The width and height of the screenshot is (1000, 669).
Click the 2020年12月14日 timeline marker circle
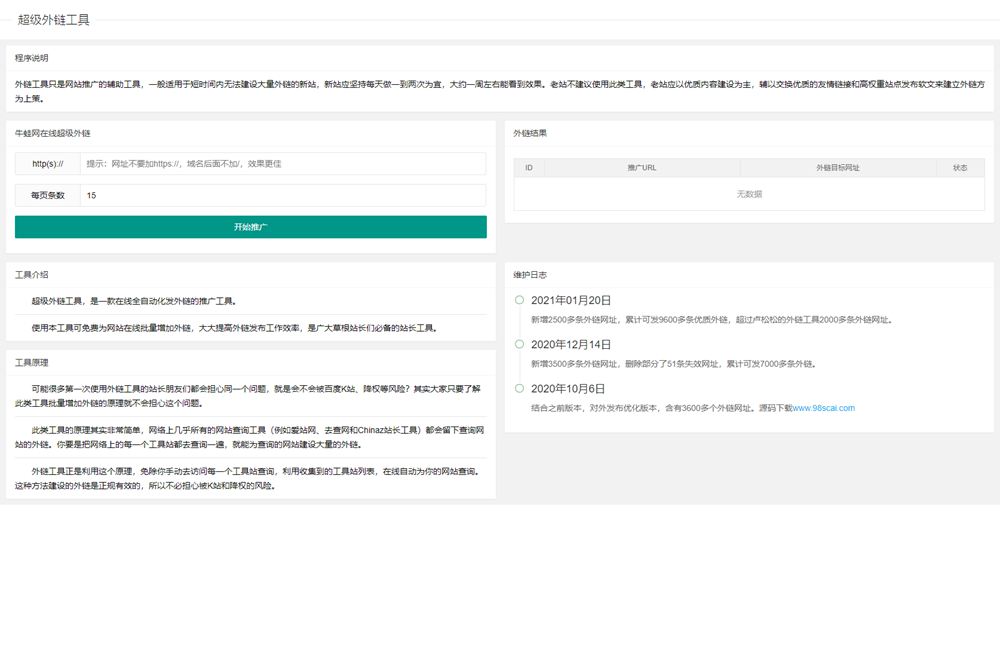519,344
